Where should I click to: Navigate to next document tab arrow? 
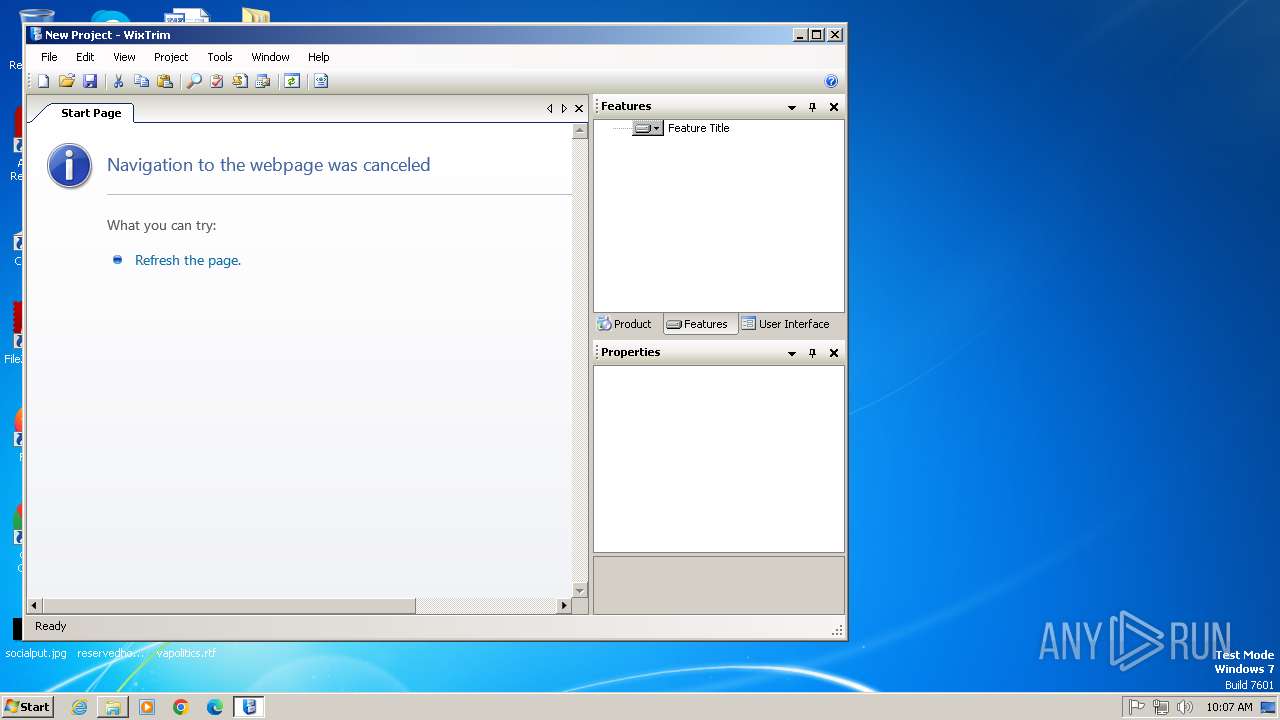564,108
